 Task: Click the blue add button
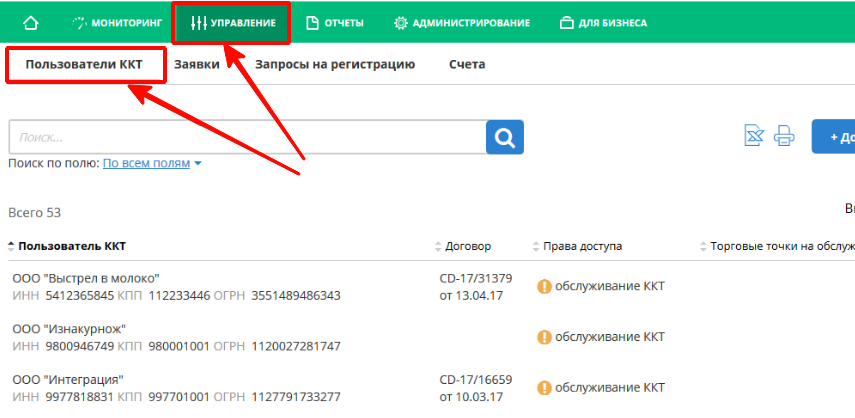point(833,137)
